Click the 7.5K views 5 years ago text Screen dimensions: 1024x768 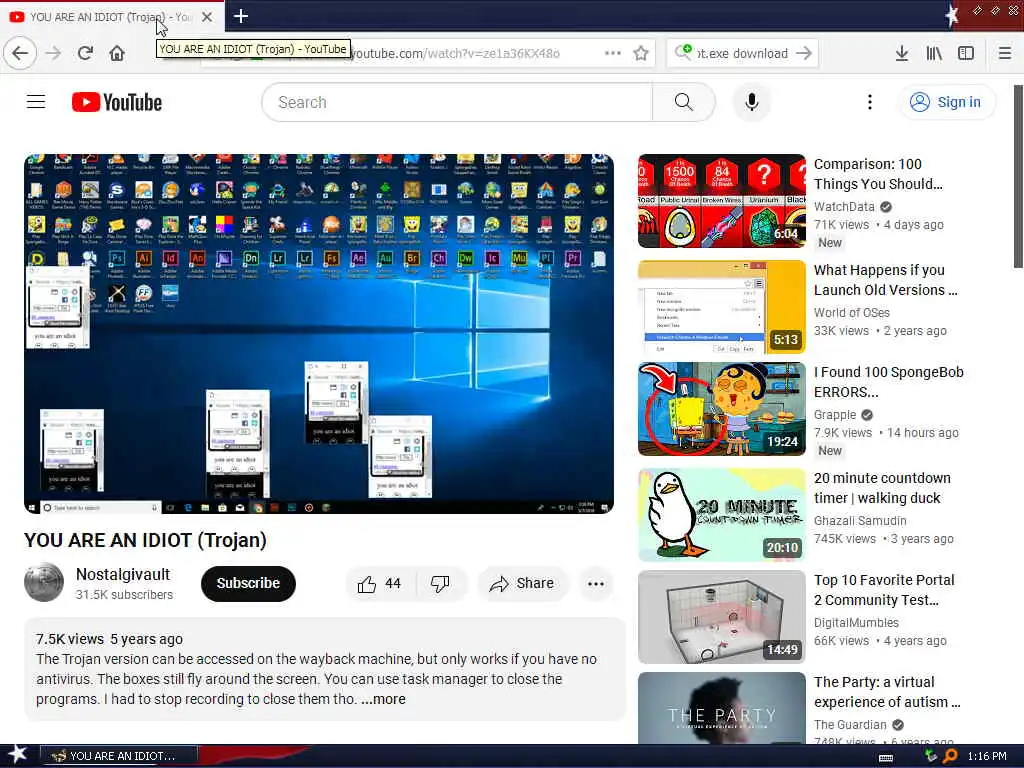coord(109,639)
